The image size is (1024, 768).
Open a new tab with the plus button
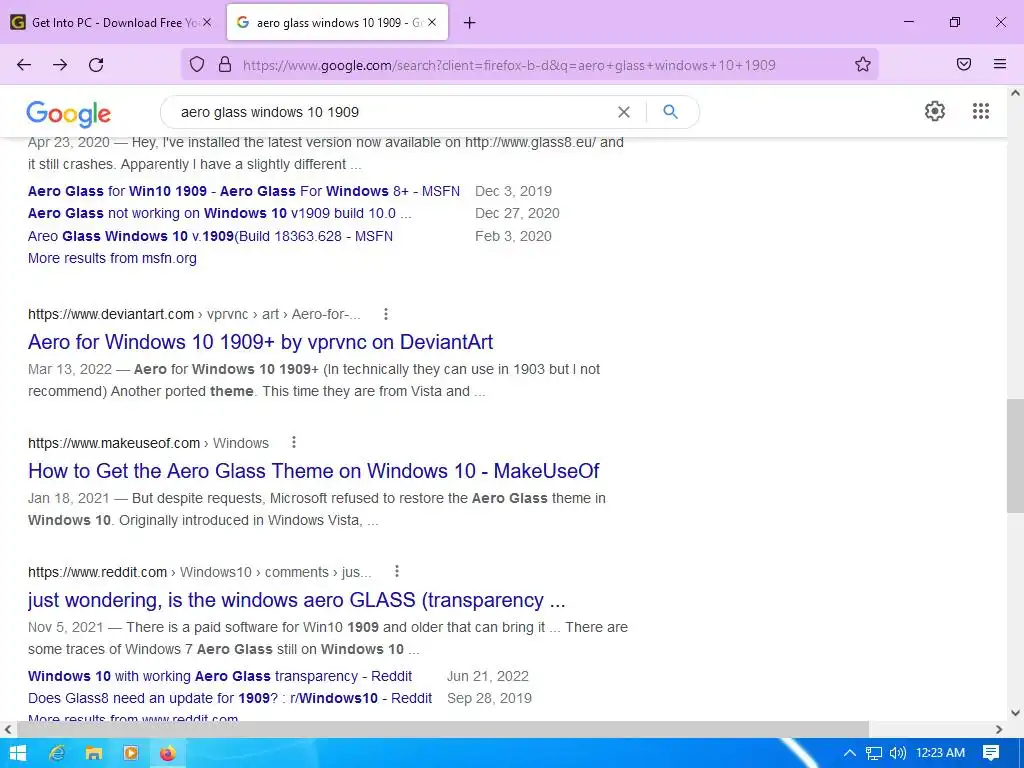(470, 23)
